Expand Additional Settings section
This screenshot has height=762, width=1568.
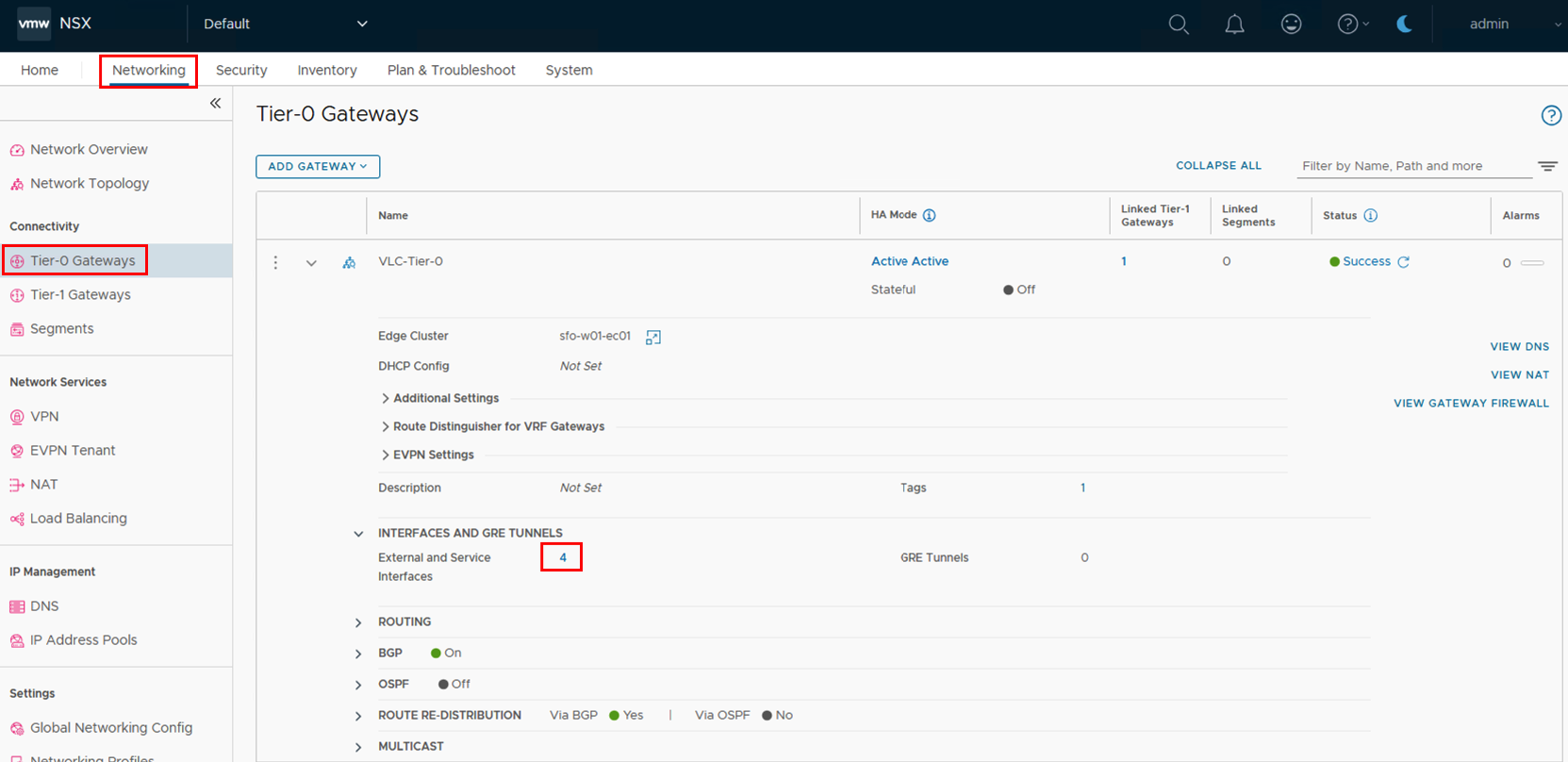(385, 399)
